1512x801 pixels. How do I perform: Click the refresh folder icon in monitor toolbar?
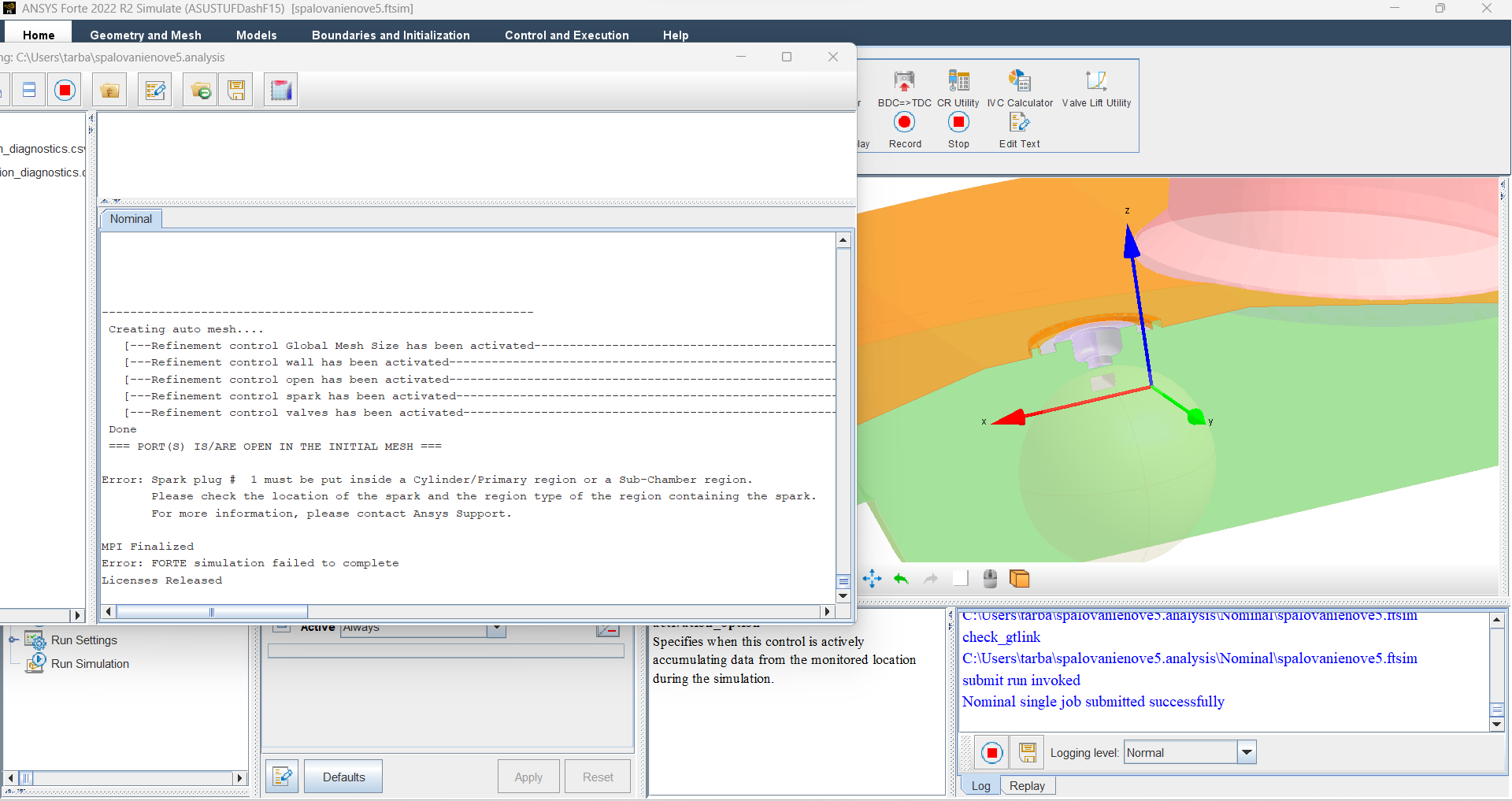click(201, 91)
